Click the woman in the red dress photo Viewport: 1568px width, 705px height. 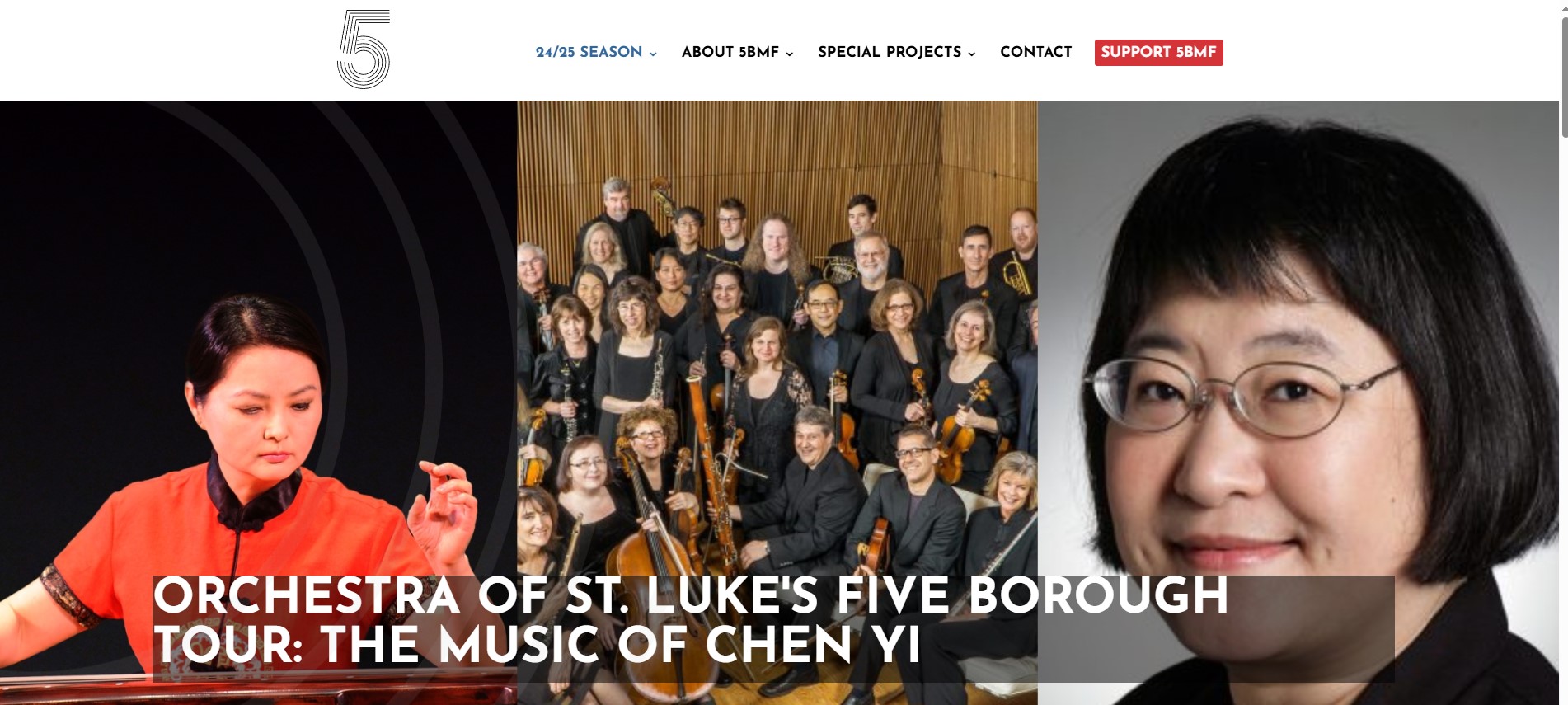pyautogui.click(x=258, y=402)
